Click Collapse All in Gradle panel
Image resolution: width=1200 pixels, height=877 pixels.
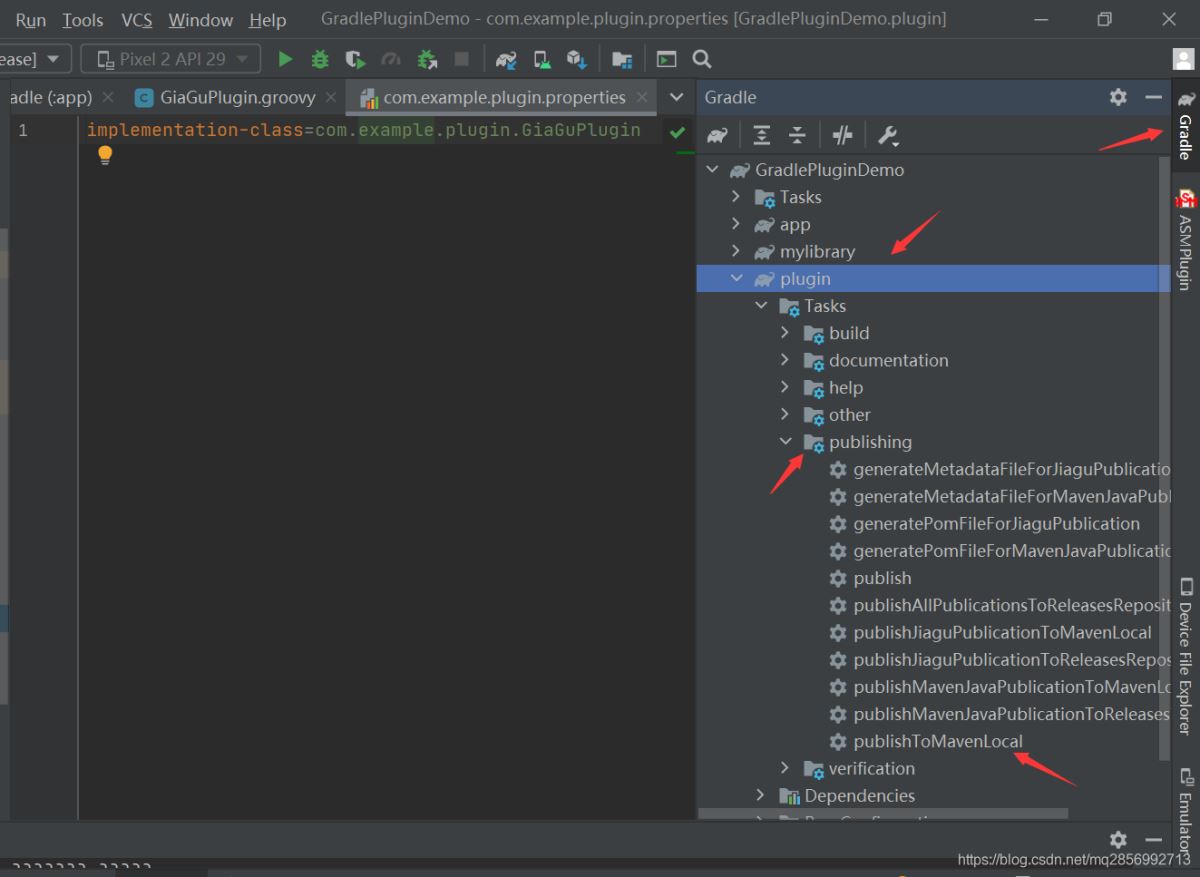pyautogui.click(x=797, y=135)
